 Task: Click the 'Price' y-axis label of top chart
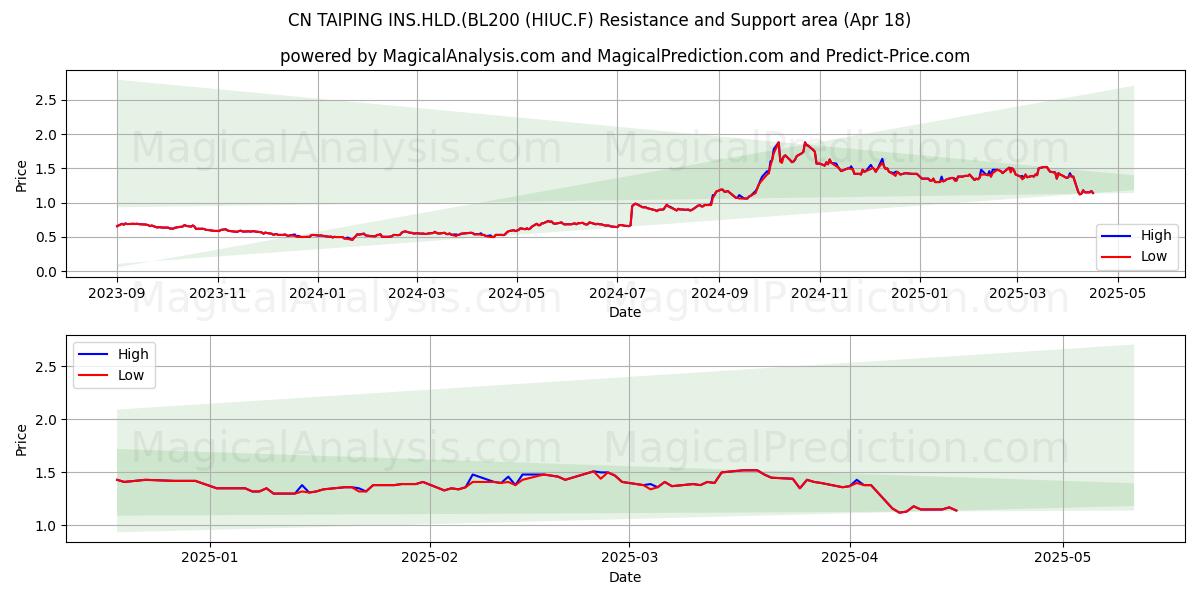(x=22, y=175)
